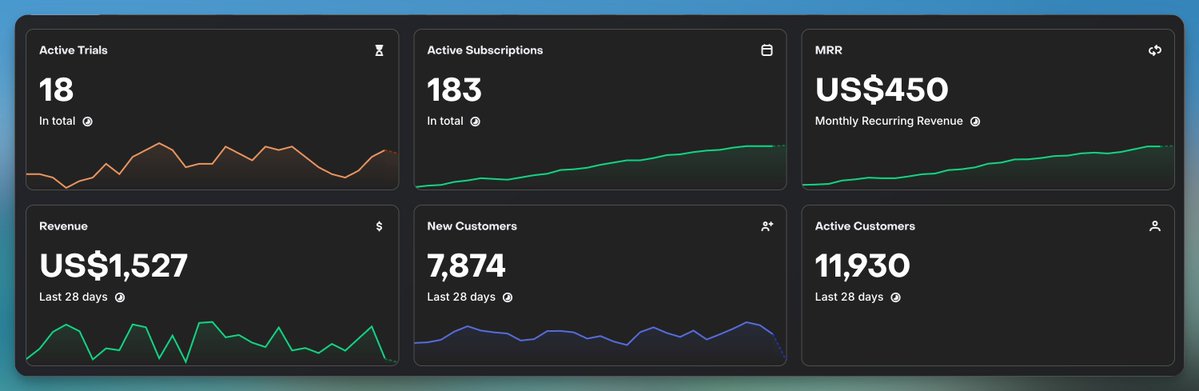This screenshot has height=391, width=1199.
Task: Click the info icon beside Active Customers 'Last 28 days'
Action: point(895,298)
